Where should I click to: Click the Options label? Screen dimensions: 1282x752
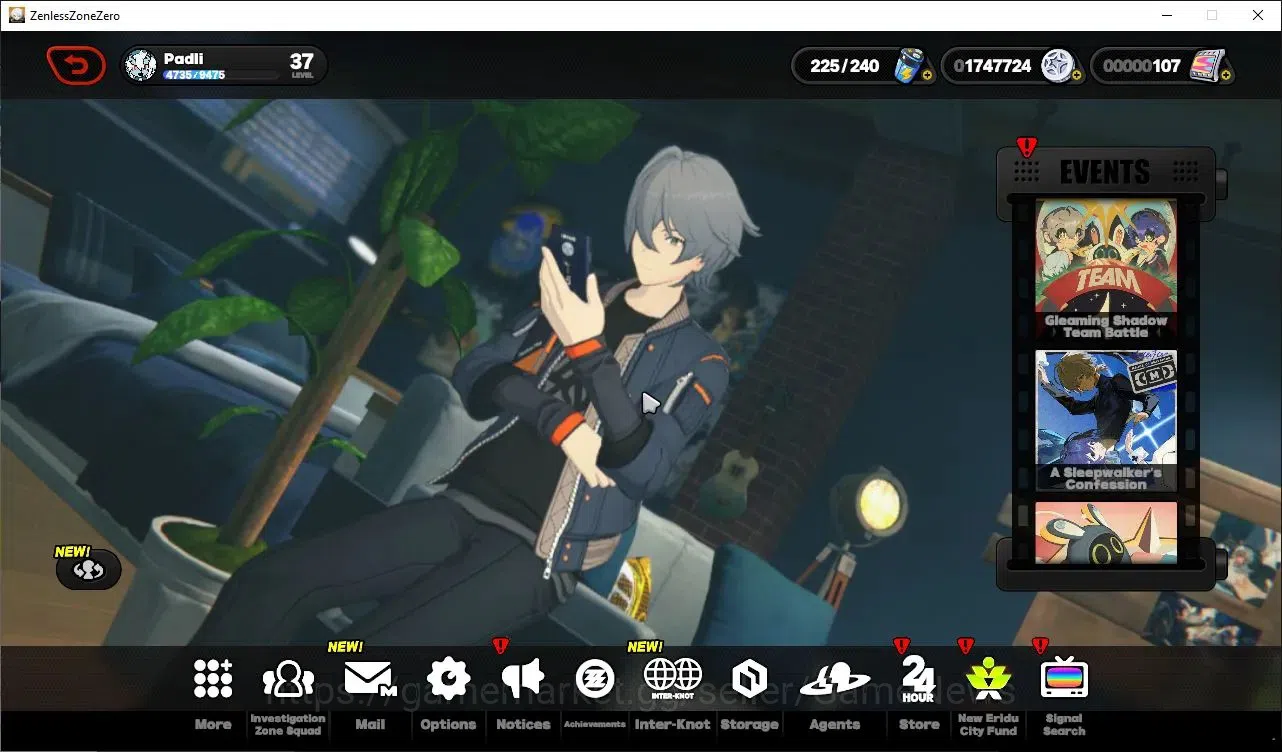pos(448,724)
